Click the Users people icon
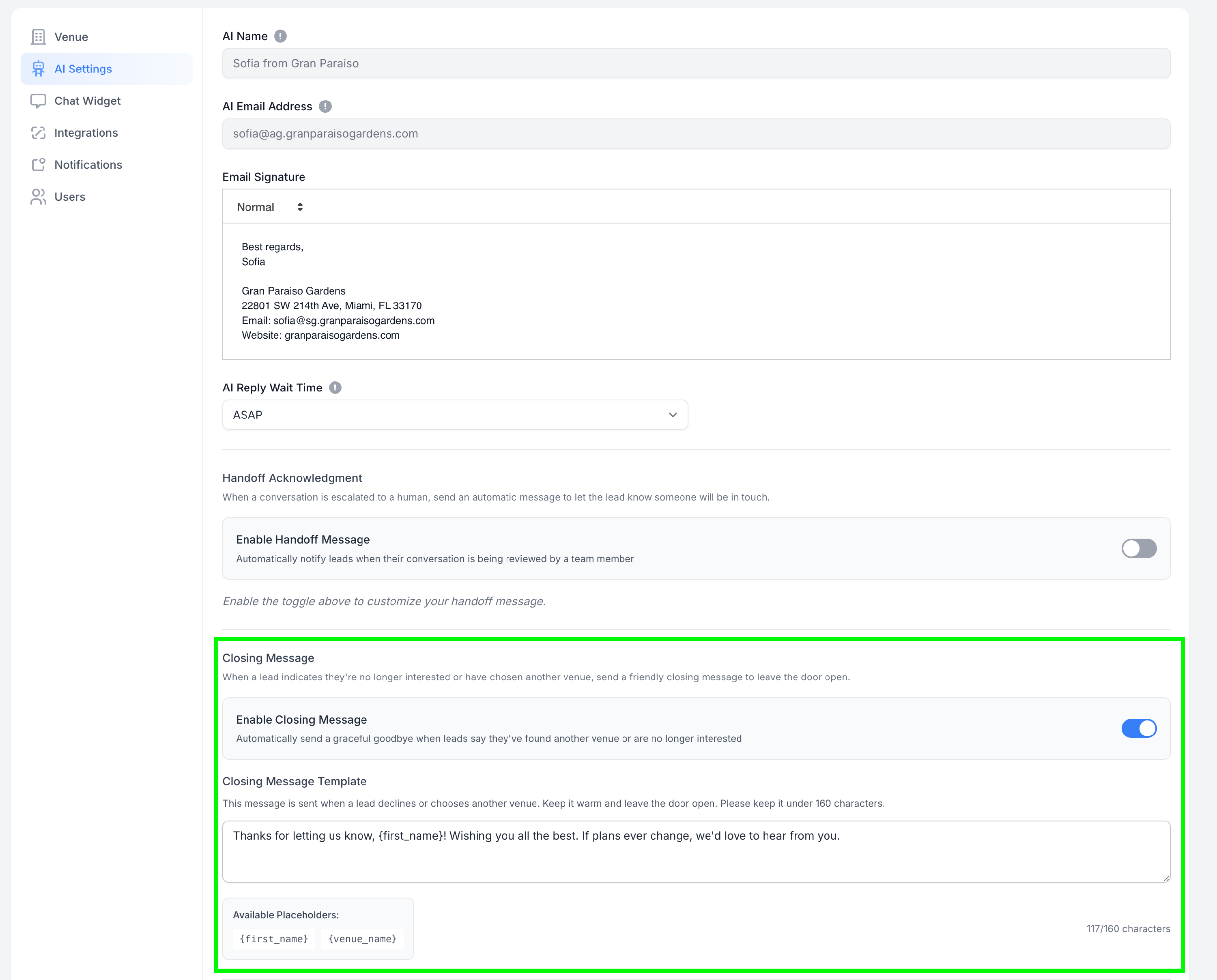This screenshot has height=980, width=1217. coord(38,196)
